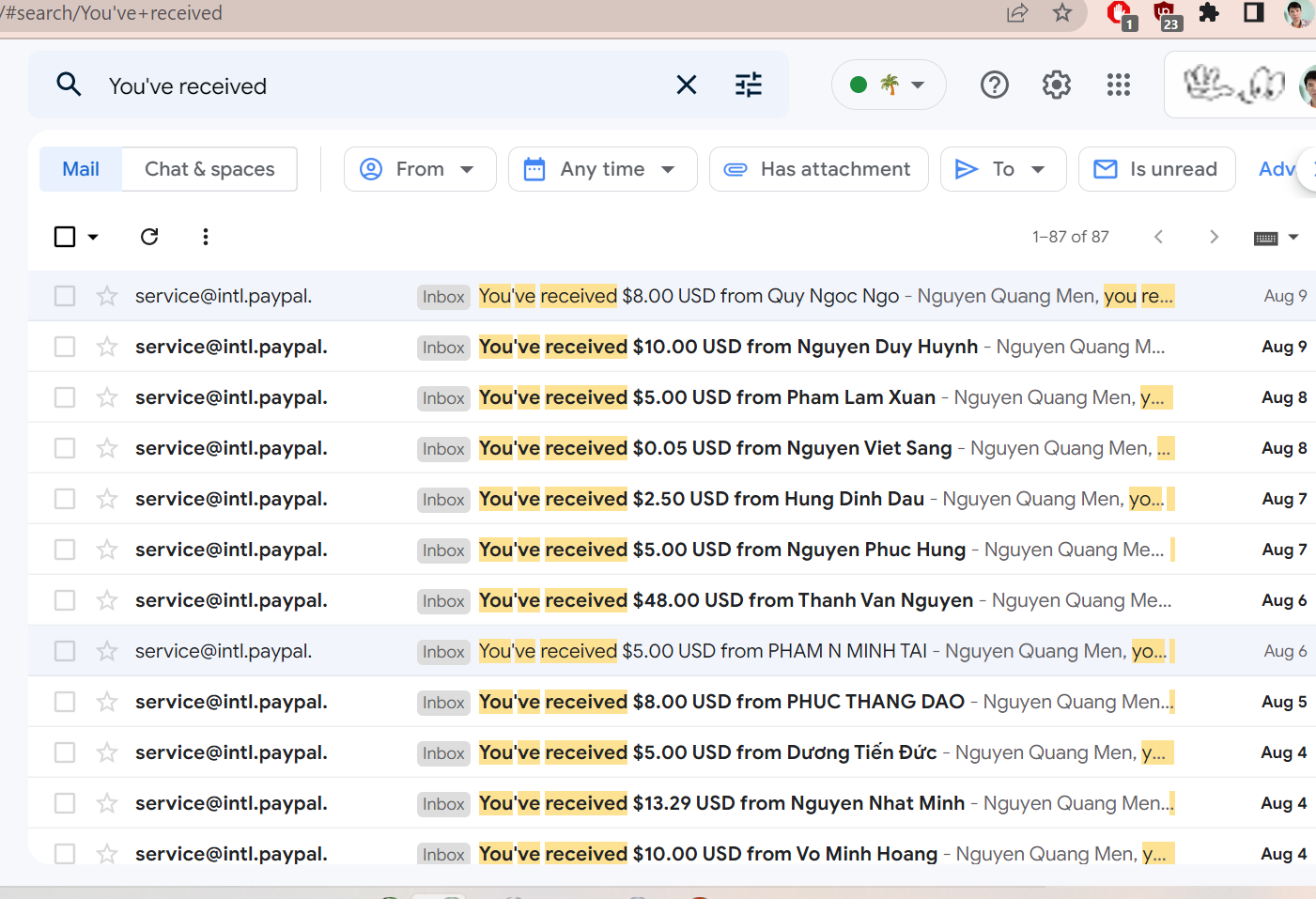
Task: Switch to Chat & spaces tab
Action: [209, 169]
